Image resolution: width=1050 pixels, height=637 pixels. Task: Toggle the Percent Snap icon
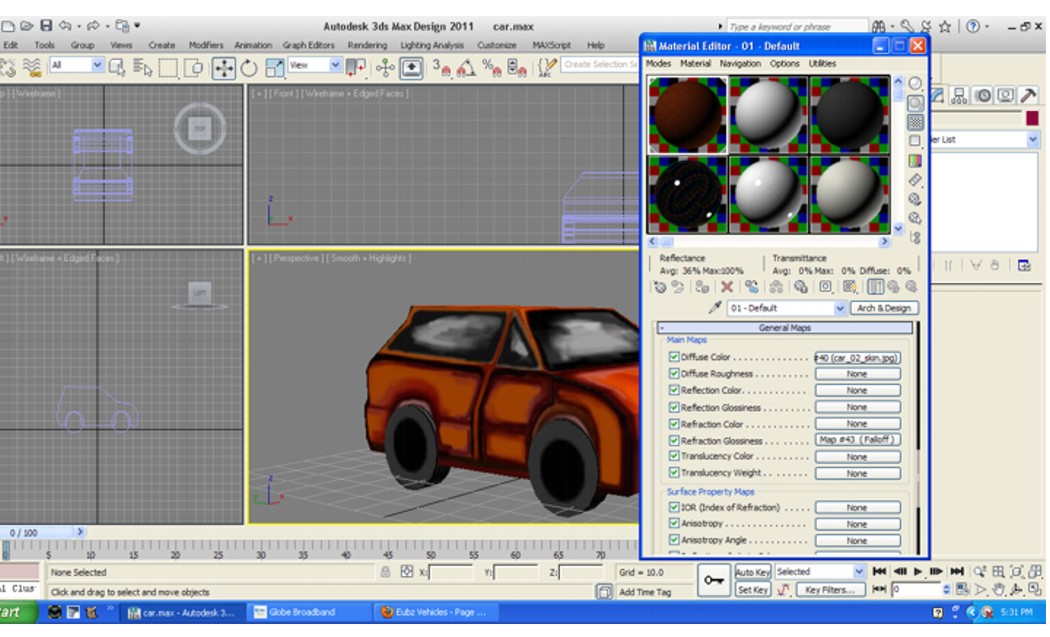click(x=492, y=68)
